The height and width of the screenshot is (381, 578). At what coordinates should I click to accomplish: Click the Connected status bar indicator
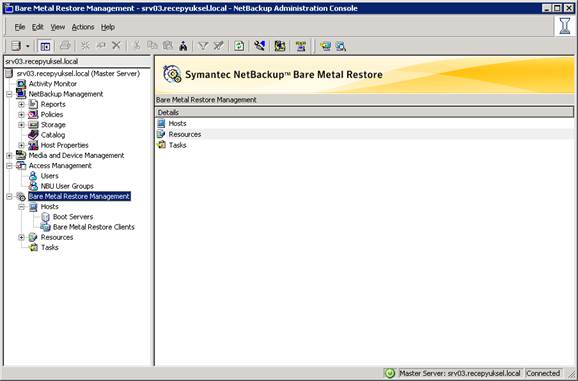pyautogui.click(x=543, y=373)
